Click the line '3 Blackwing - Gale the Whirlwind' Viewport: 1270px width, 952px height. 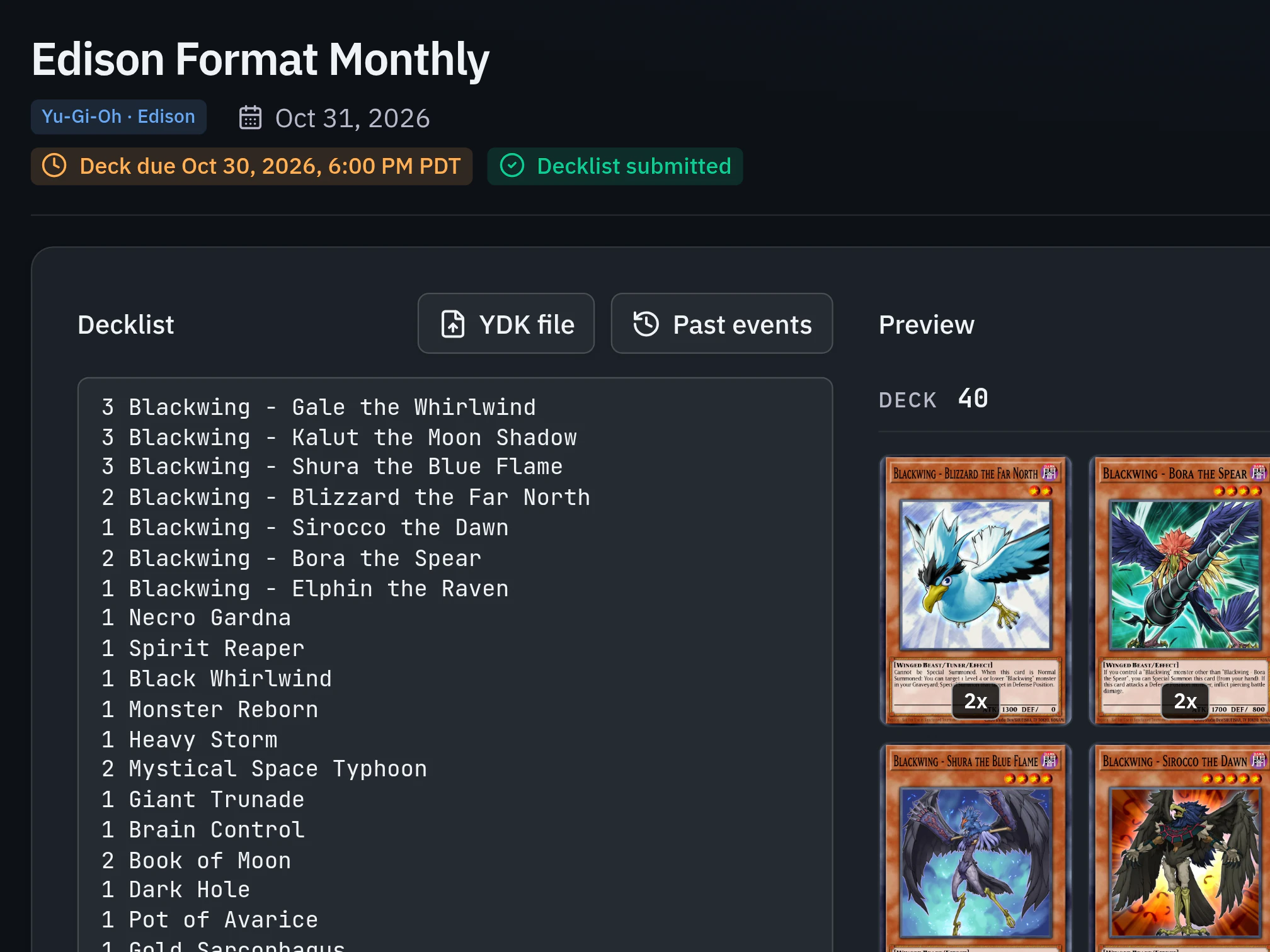pos(319,407)
